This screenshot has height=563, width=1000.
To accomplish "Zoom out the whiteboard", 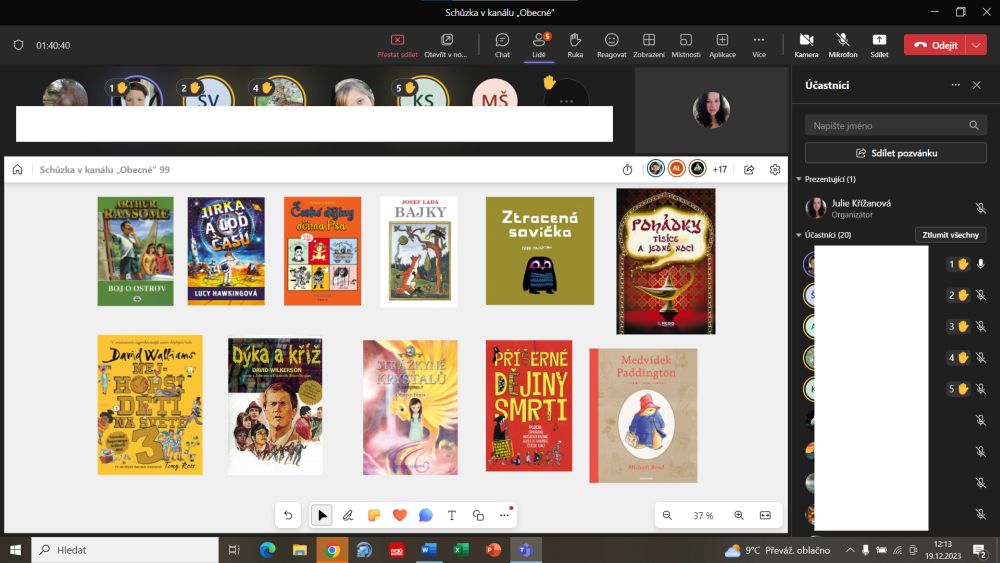I will (667, 515).
